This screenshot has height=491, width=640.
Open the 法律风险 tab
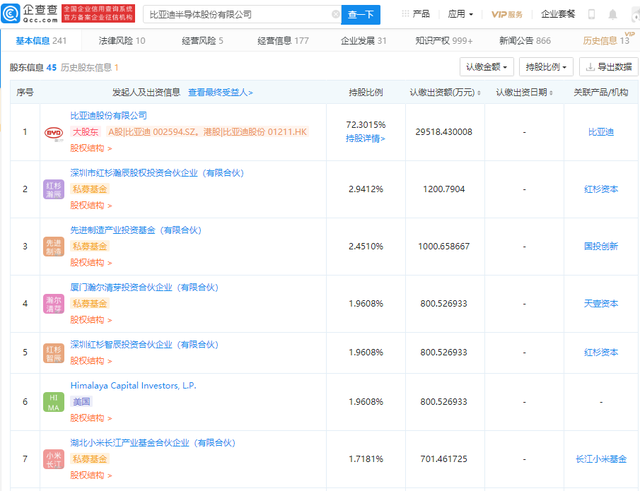[x=122, y=41]
